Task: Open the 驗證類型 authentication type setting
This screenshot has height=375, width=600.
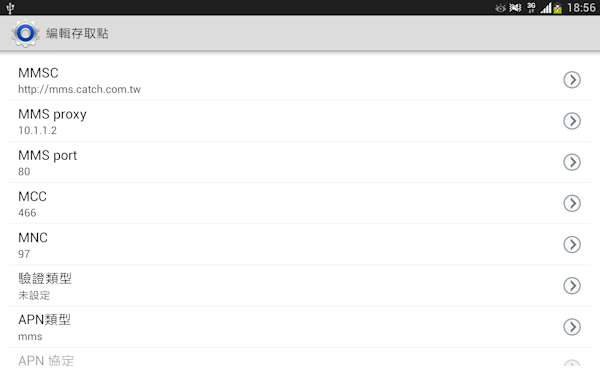Action: (300, 286)
